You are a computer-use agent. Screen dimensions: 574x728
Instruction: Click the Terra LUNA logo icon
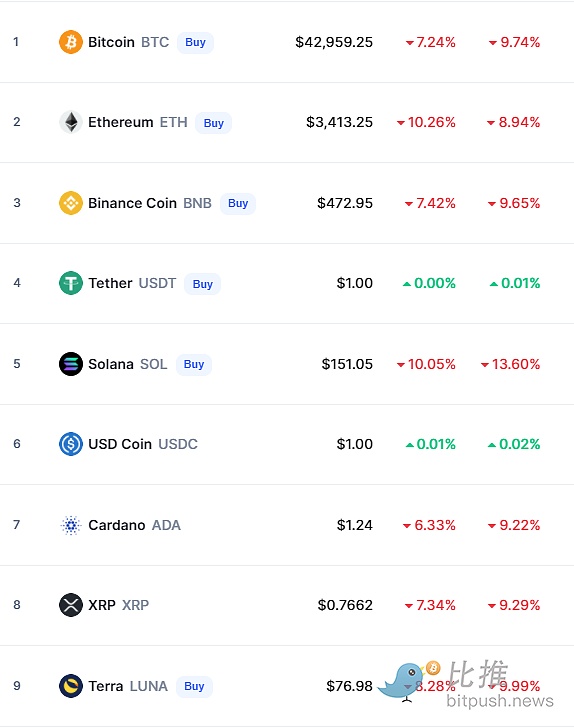tap(71, 686)
